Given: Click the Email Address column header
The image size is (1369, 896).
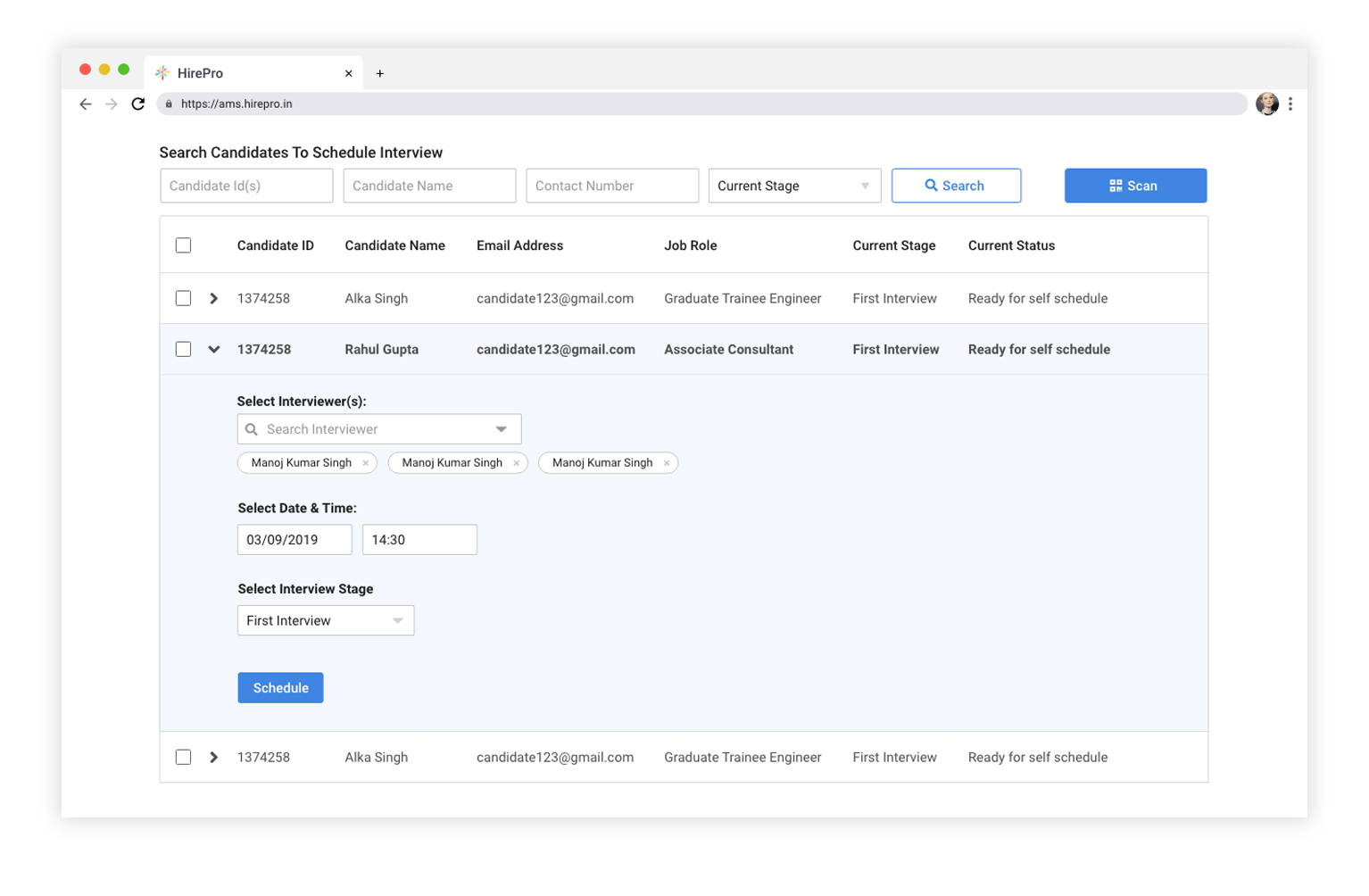Looking at the screenshot, I should [520, 245].
